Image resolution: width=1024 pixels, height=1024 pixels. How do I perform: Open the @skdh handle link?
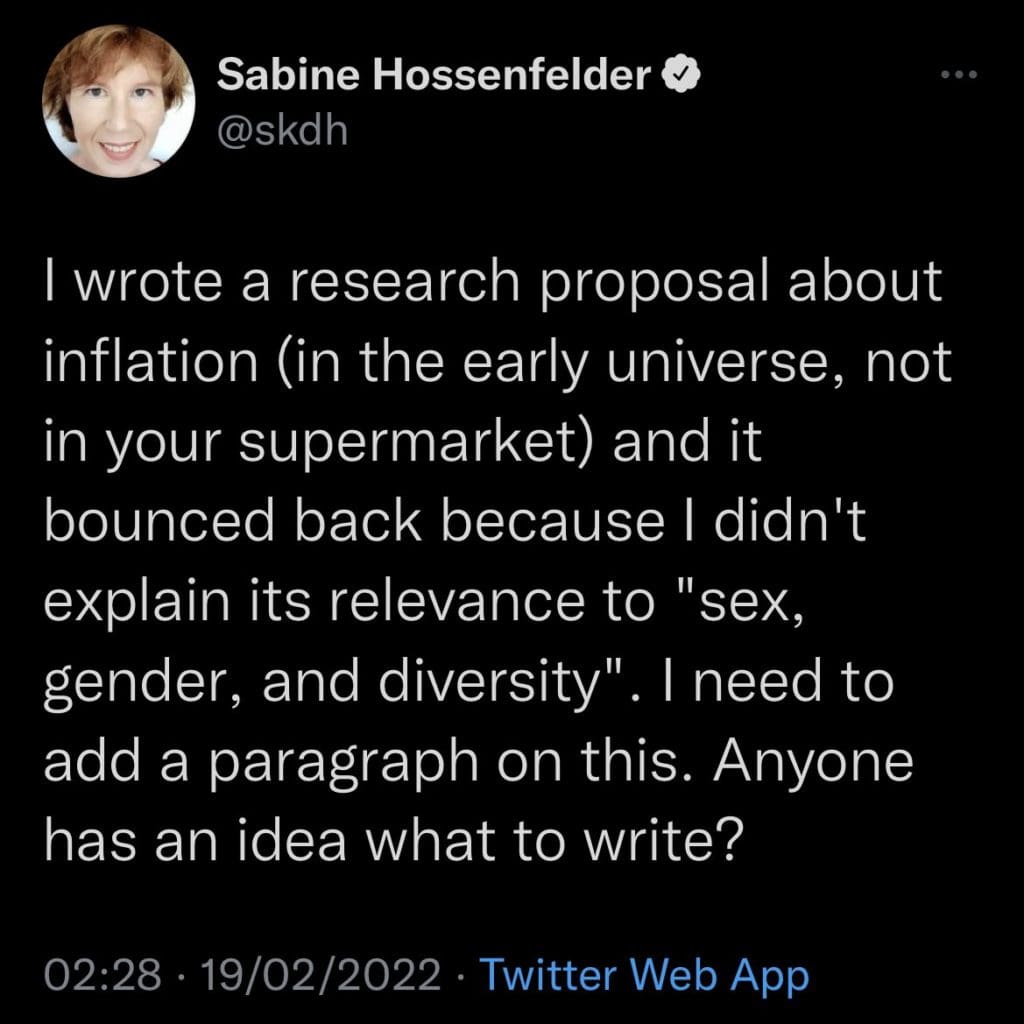coord(282,130)
